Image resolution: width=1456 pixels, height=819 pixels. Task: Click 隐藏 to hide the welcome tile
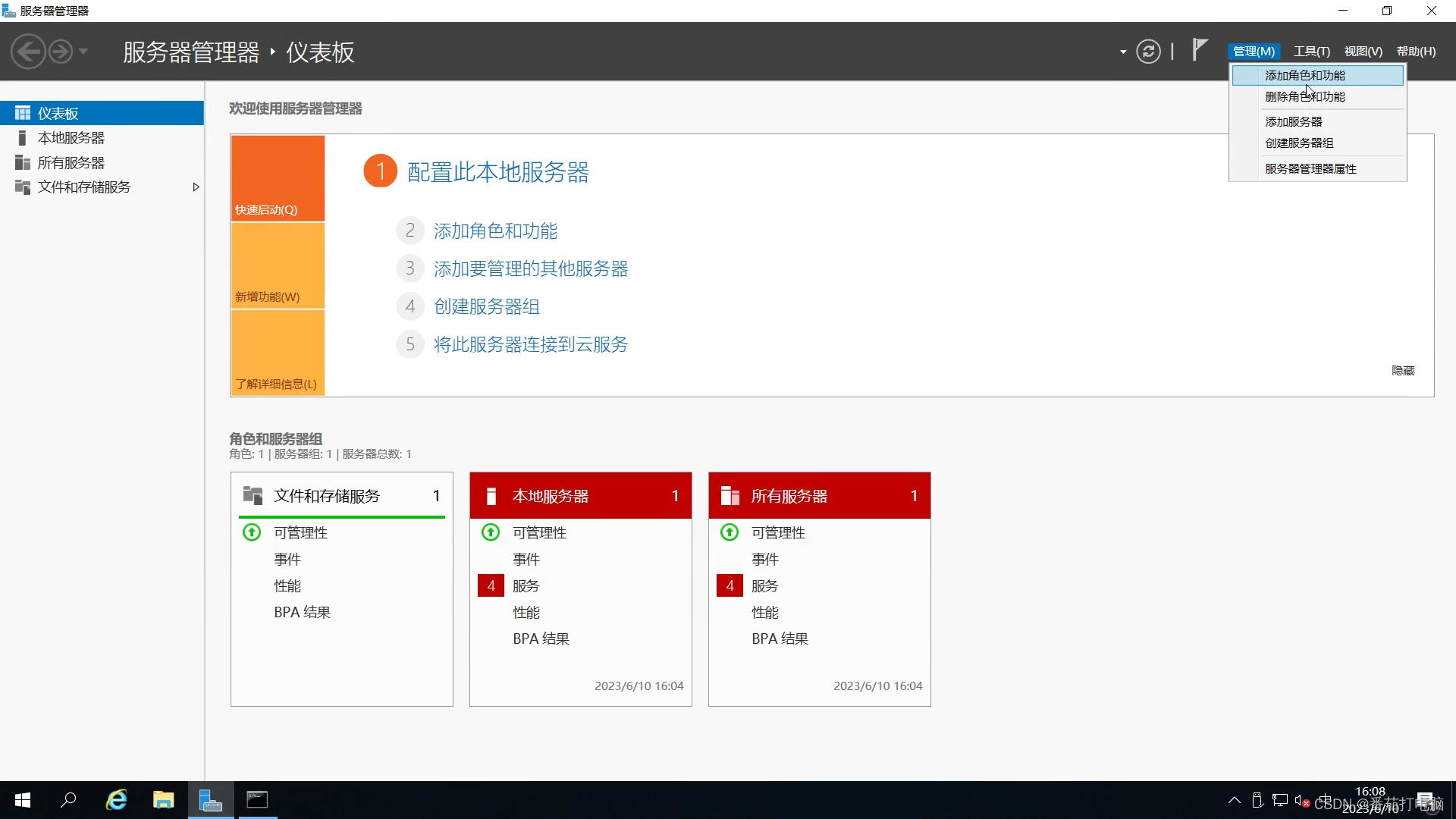(x=1403, y=370)
